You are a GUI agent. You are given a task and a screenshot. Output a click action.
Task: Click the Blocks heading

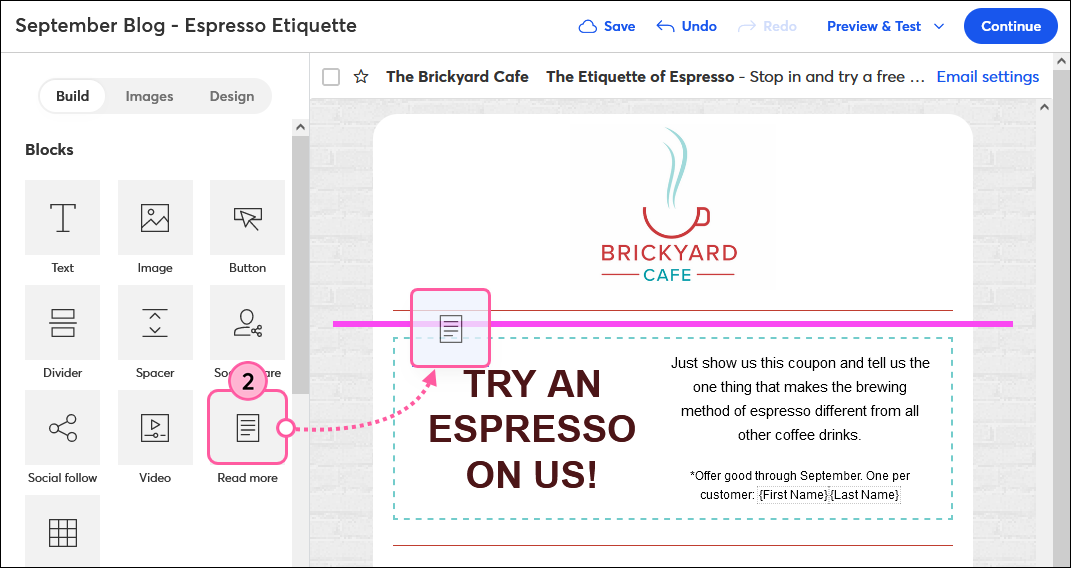click(x=49, y=150)
